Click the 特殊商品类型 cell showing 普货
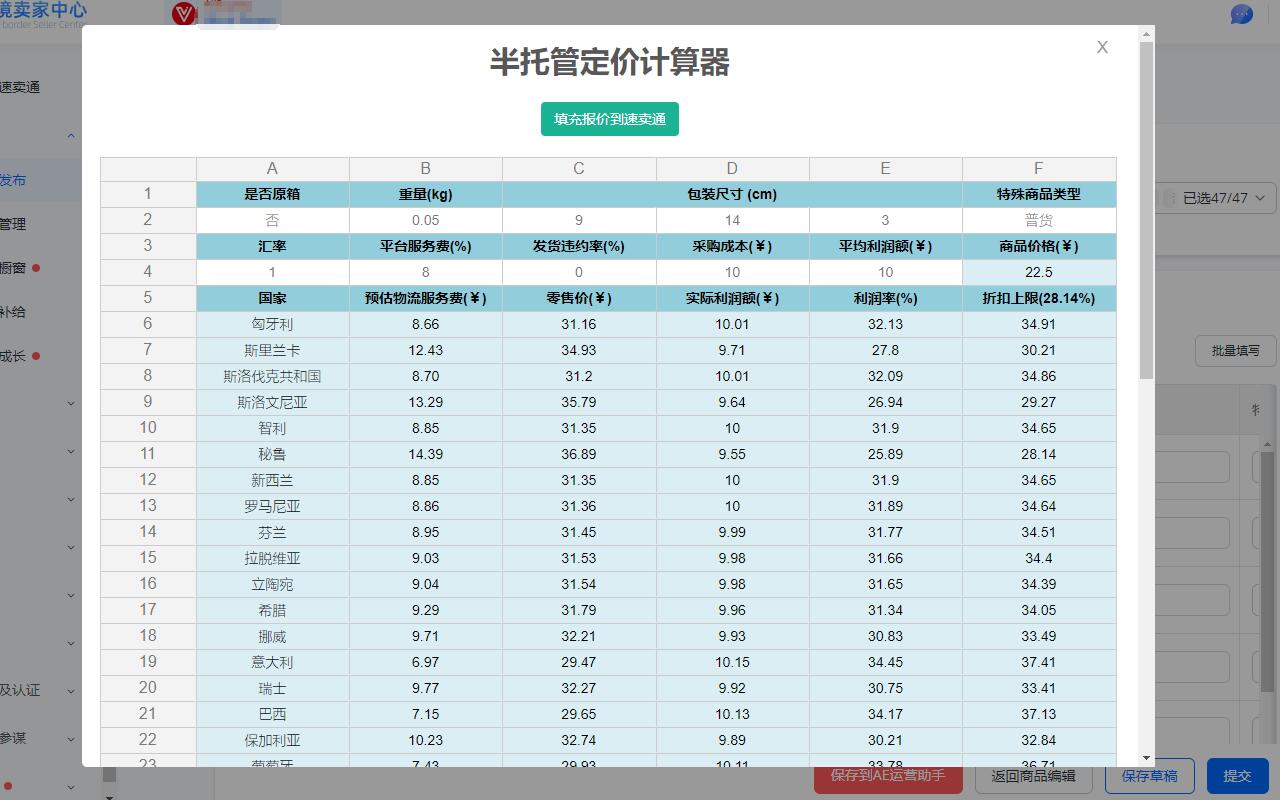 tap(1039, 220)
